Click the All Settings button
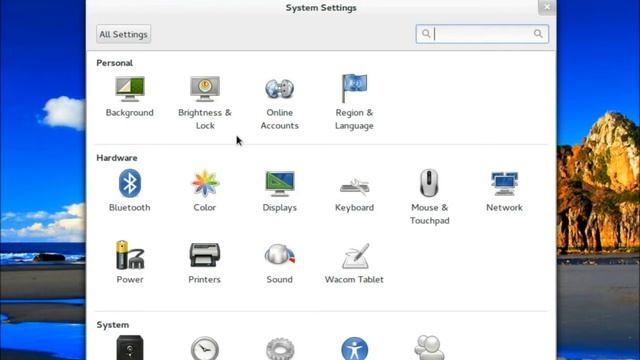 pyautogui.click(x=124, y=34)
